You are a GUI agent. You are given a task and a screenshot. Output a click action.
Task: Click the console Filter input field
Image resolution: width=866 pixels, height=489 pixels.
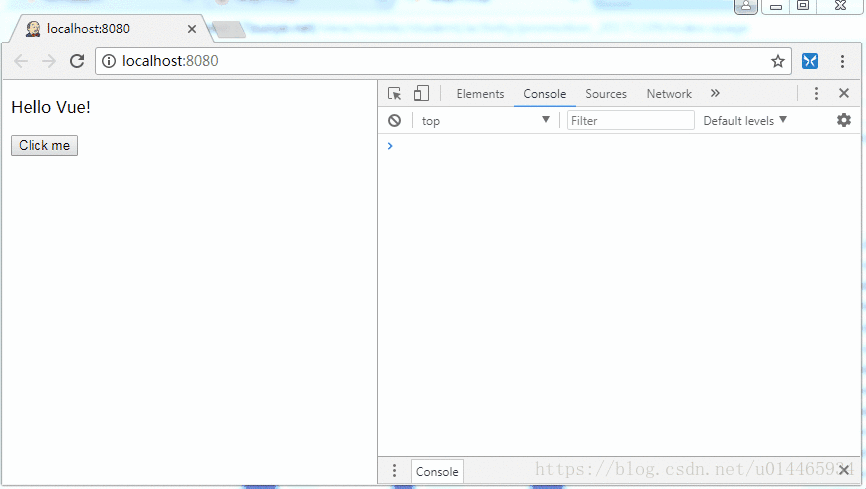[x=630, y=120]
